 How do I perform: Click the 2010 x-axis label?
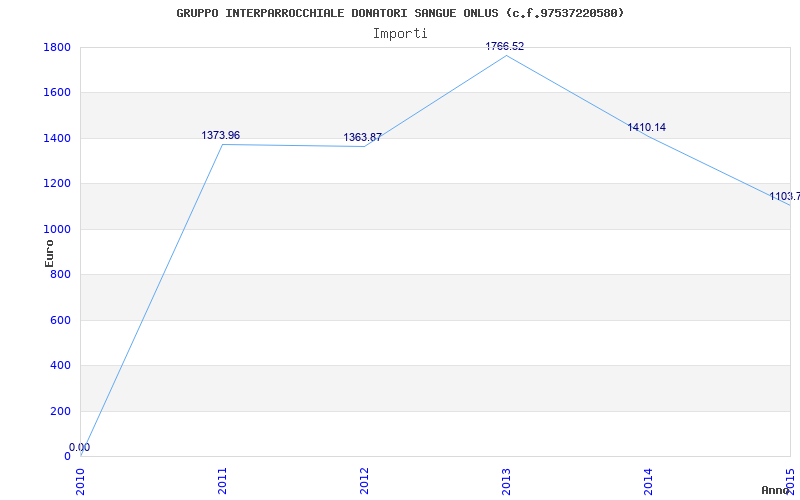pyautogui.click(x=80, y=482)
